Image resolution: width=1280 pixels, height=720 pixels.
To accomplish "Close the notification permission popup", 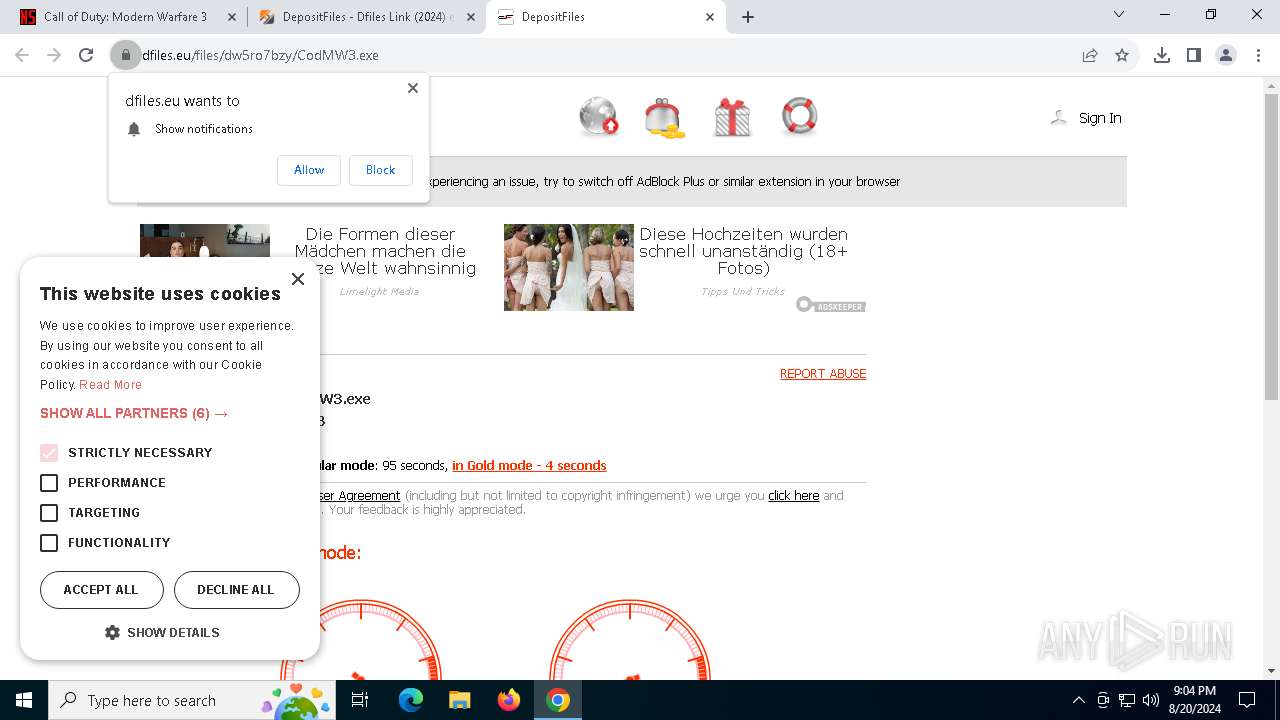I will point(413,88).
